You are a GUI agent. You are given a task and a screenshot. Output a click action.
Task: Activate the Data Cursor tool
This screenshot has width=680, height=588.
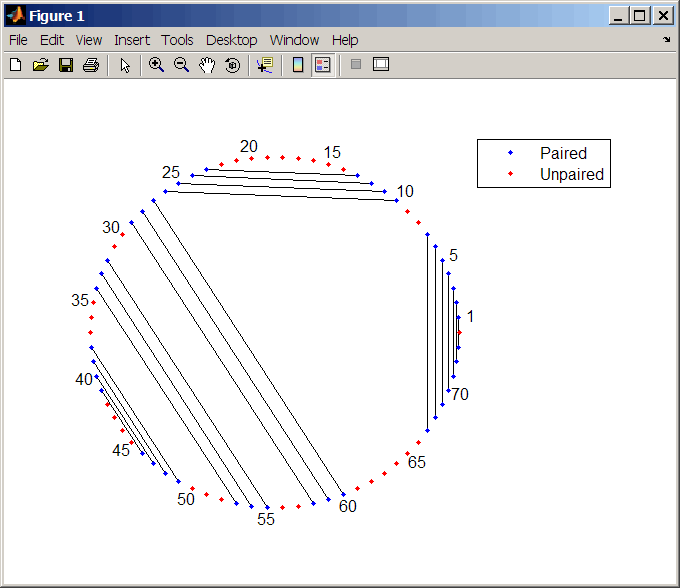265,65
